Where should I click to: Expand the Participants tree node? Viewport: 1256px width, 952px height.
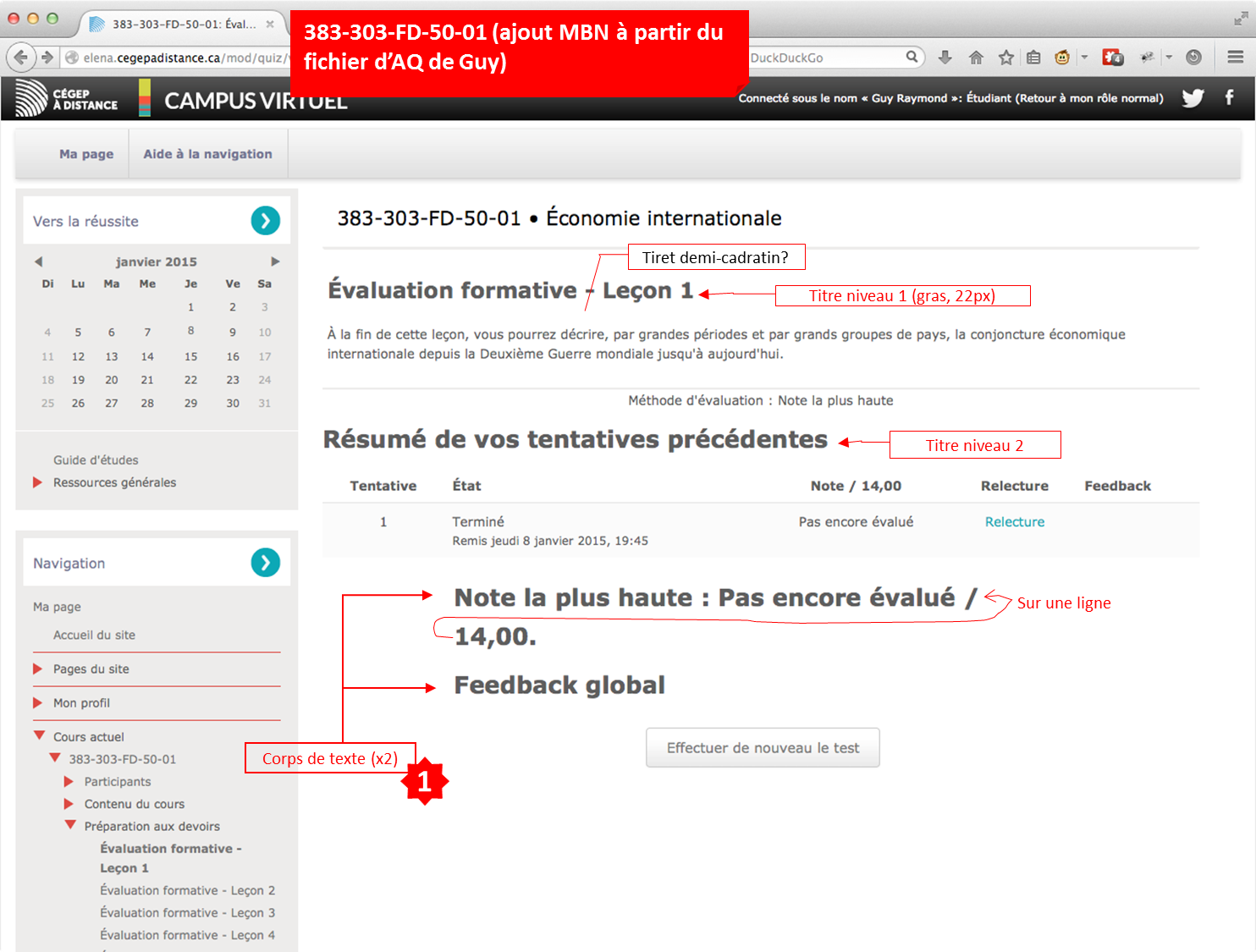coord(69,781)
